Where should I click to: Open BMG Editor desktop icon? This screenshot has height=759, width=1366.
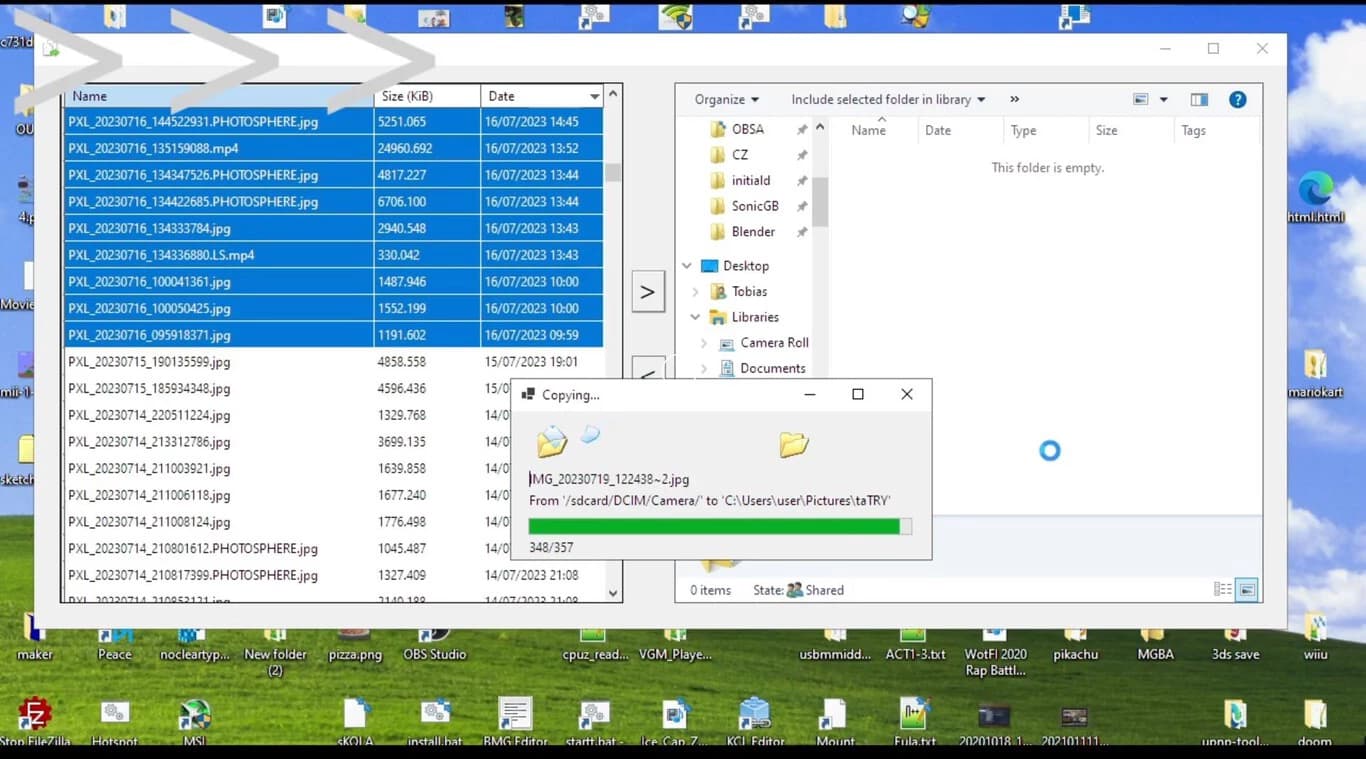click(x=515, y=722)
